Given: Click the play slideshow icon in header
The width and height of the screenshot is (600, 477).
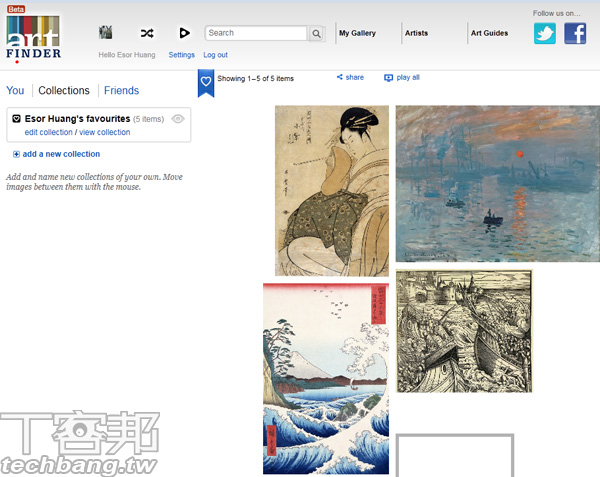Looking at the screenshot, I should point(184,33).
